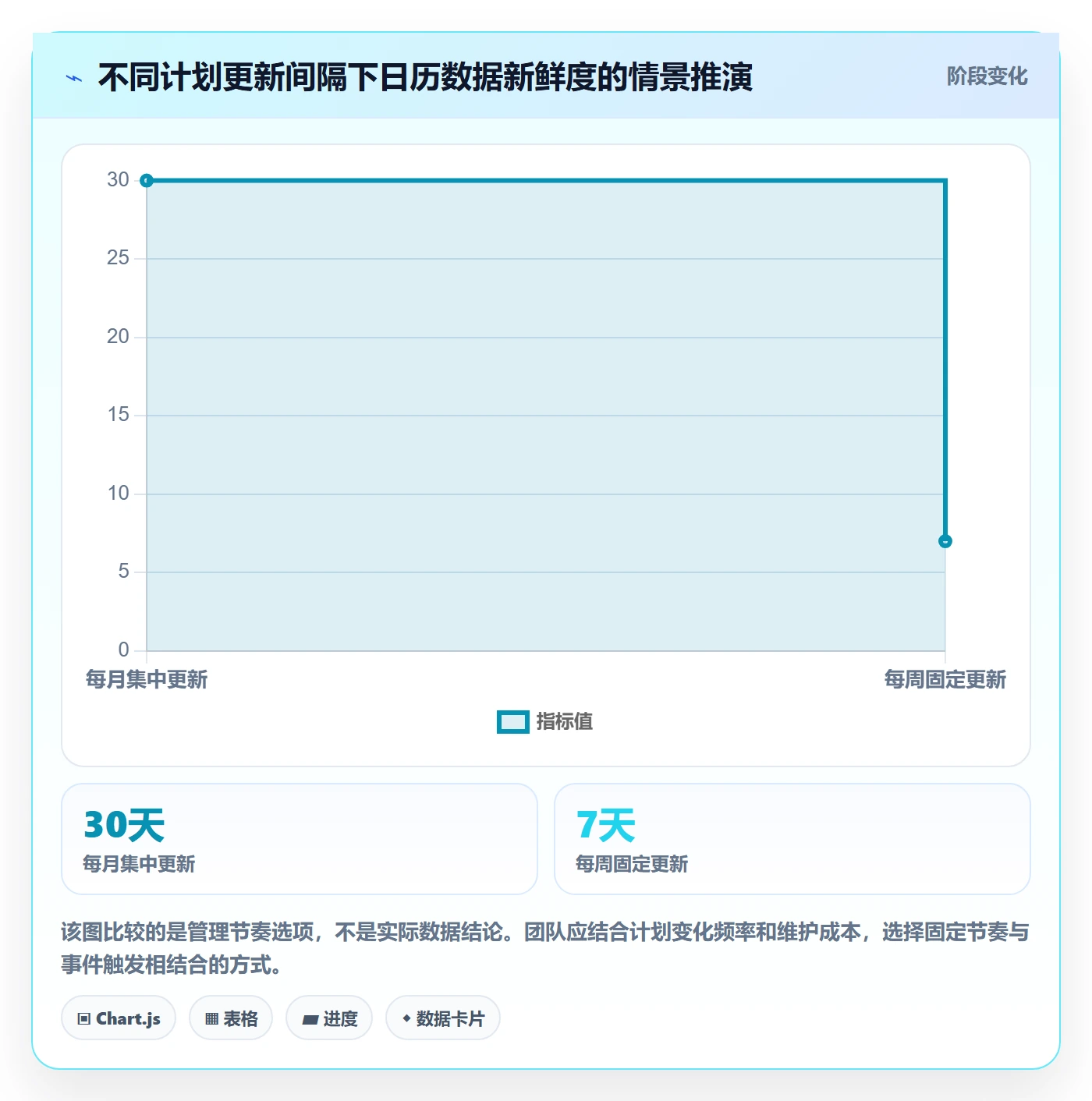The image size is (1092, 1101).
Task: Click the diamond icon in the 数据卡片 chip
Action: pos(406,1018)
